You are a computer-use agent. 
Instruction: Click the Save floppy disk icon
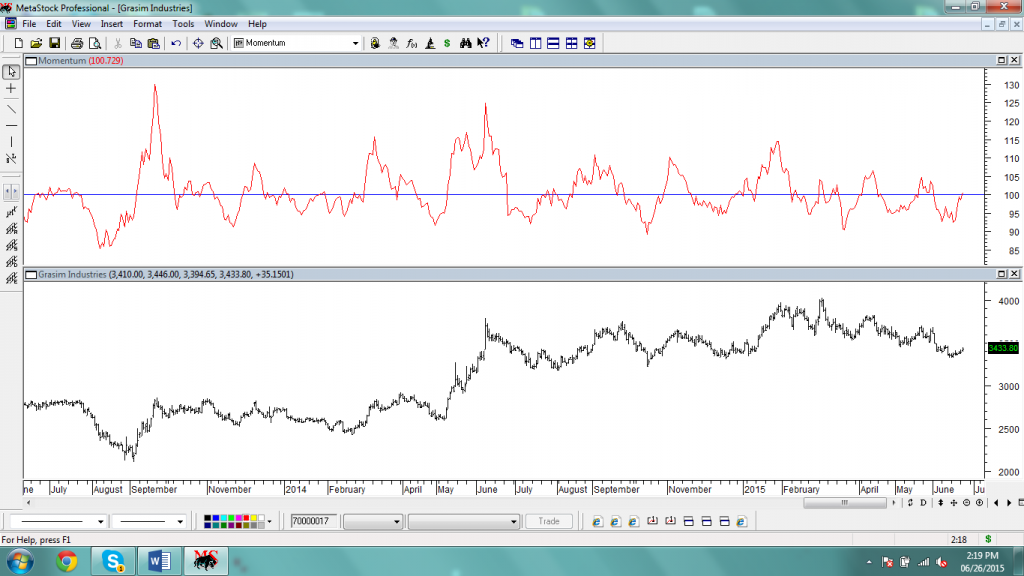(54, 43)
